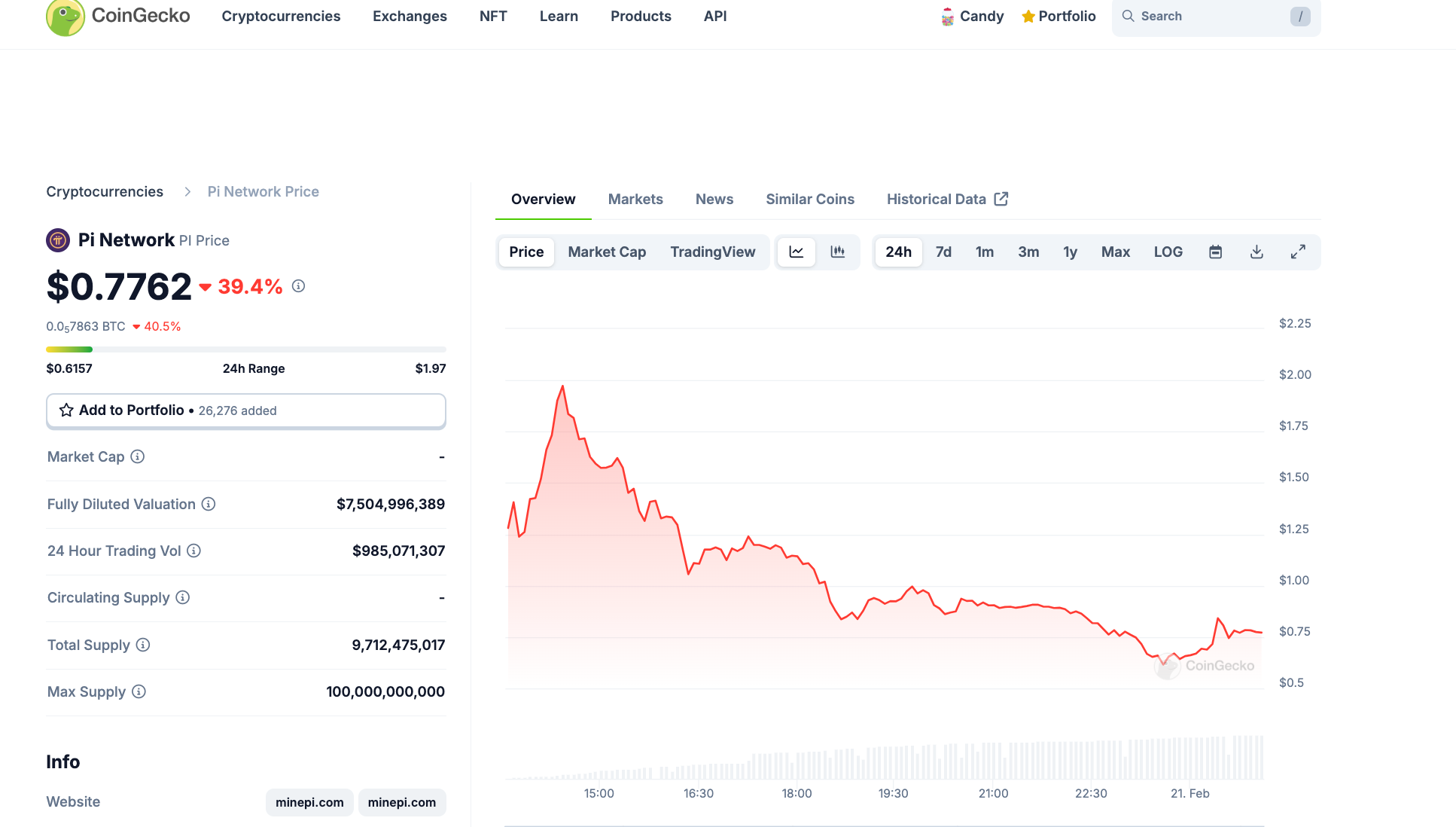Click the 9,712,475,017 total supply value

[x=399, y=645]
